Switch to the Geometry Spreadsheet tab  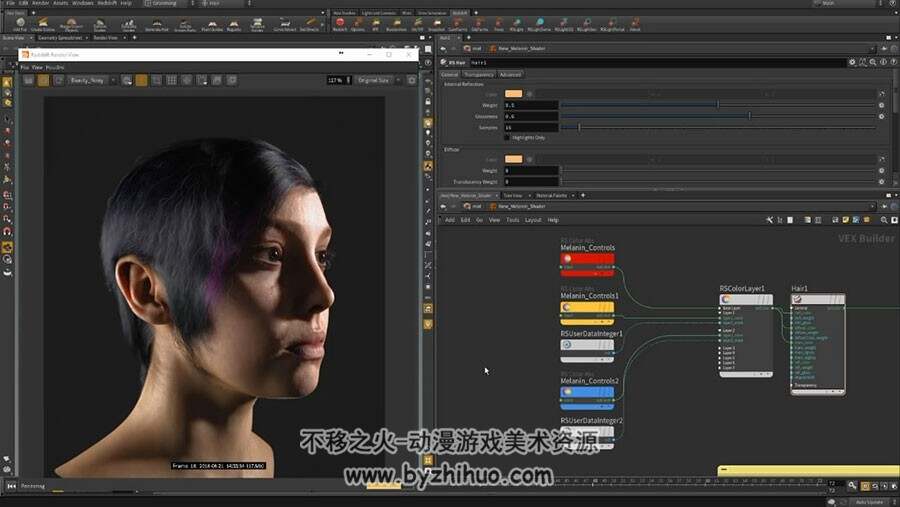click(x=60, y=38)
